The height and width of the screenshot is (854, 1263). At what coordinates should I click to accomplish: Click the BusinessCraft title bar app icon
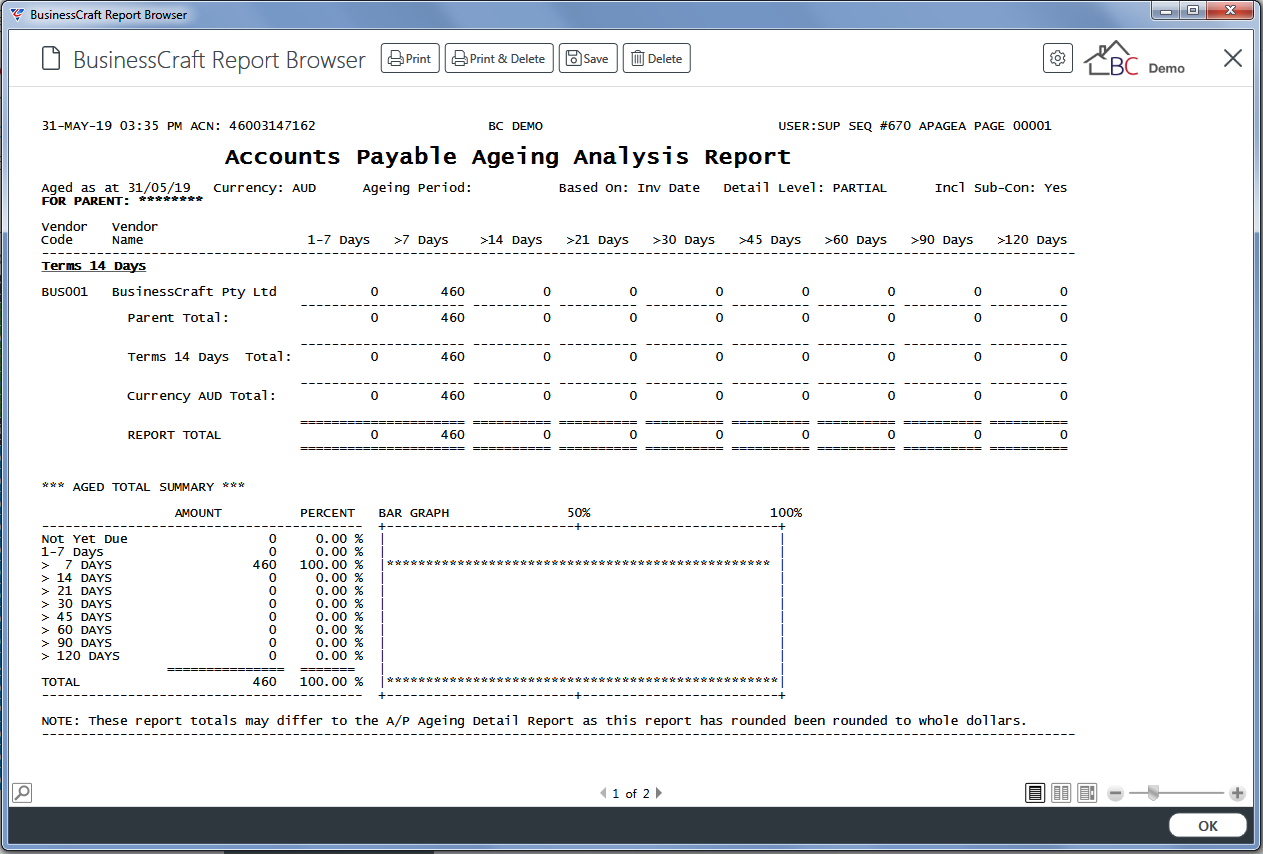[16, 15]
